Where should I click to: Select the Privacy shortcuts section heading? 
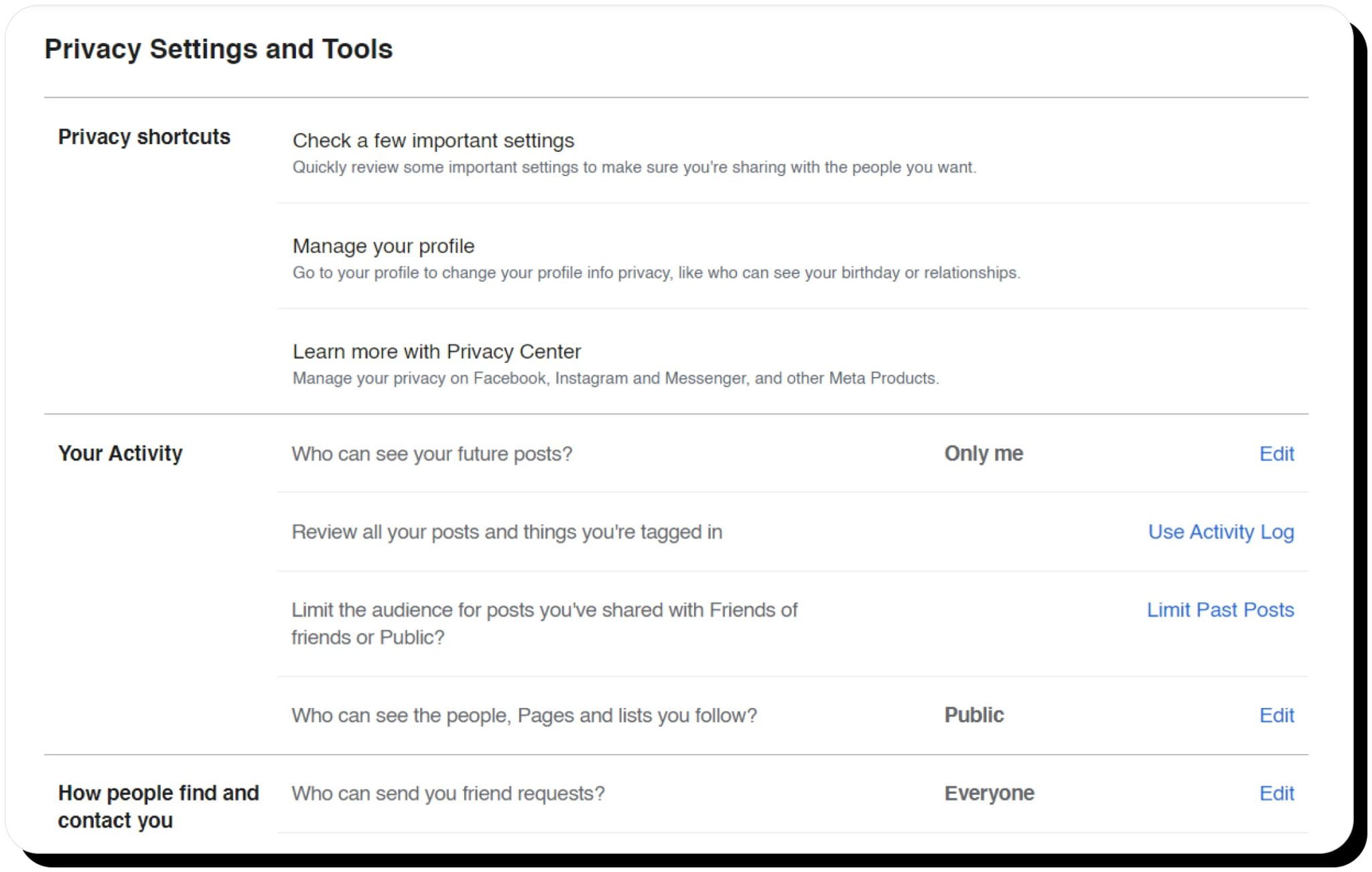(144, 137)
